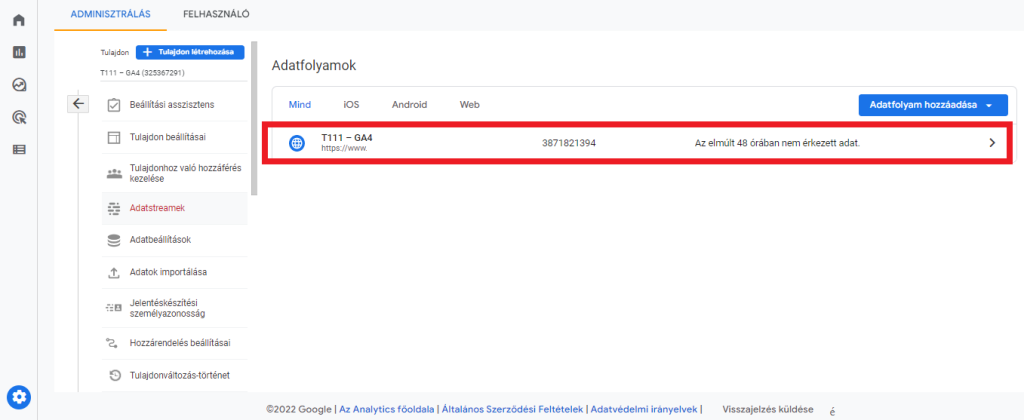The height and width of the screenshot is (420, 1024).
Task: Open Reports bar chart icon
Action: 19,52
